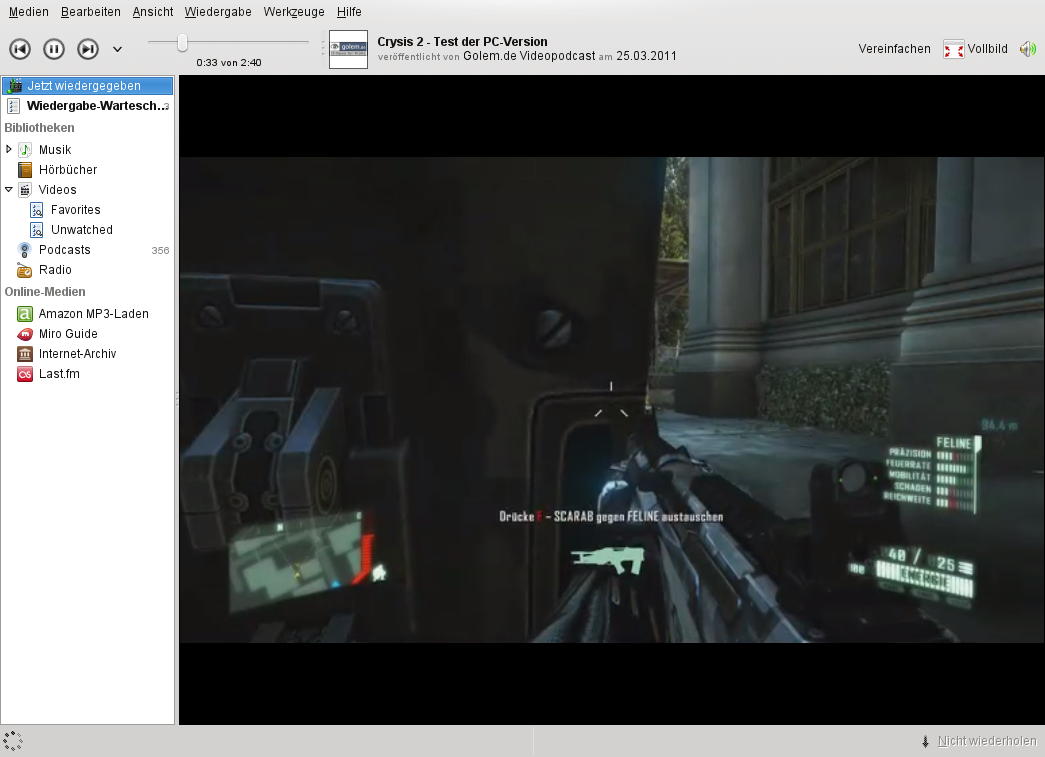1045x757 pixels.
Task: Expand the Musik library tree
Action: pyautogui.click(x=9, y=149)
